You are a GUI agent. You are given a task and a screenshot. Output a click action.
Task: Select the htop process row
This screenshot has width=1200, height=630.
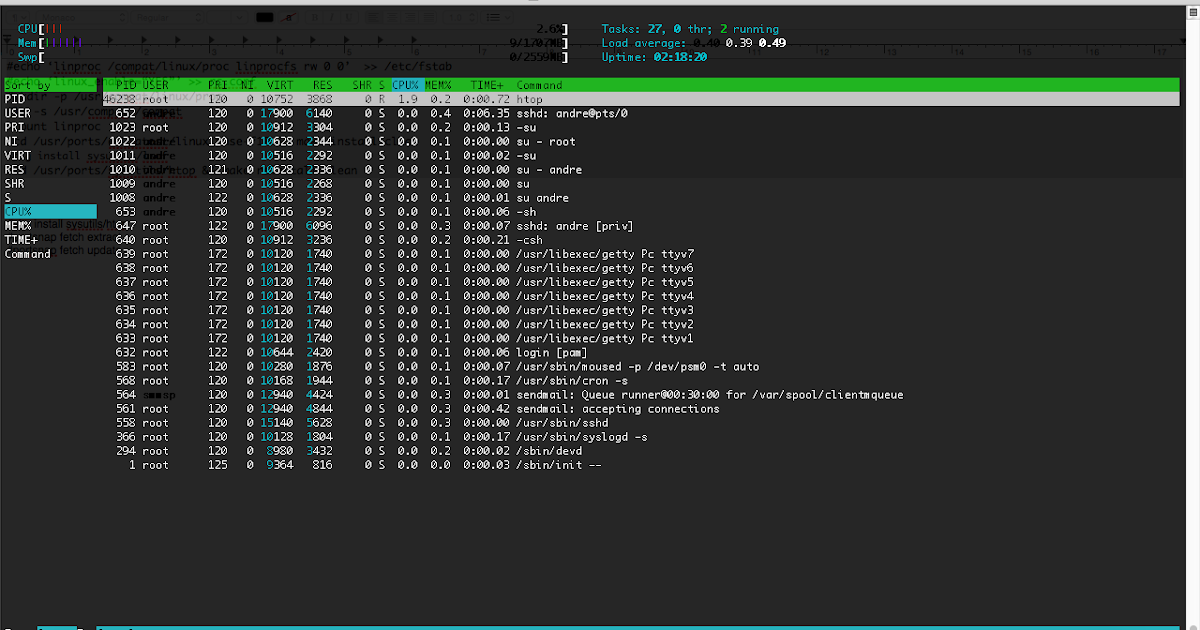[640, 99]
